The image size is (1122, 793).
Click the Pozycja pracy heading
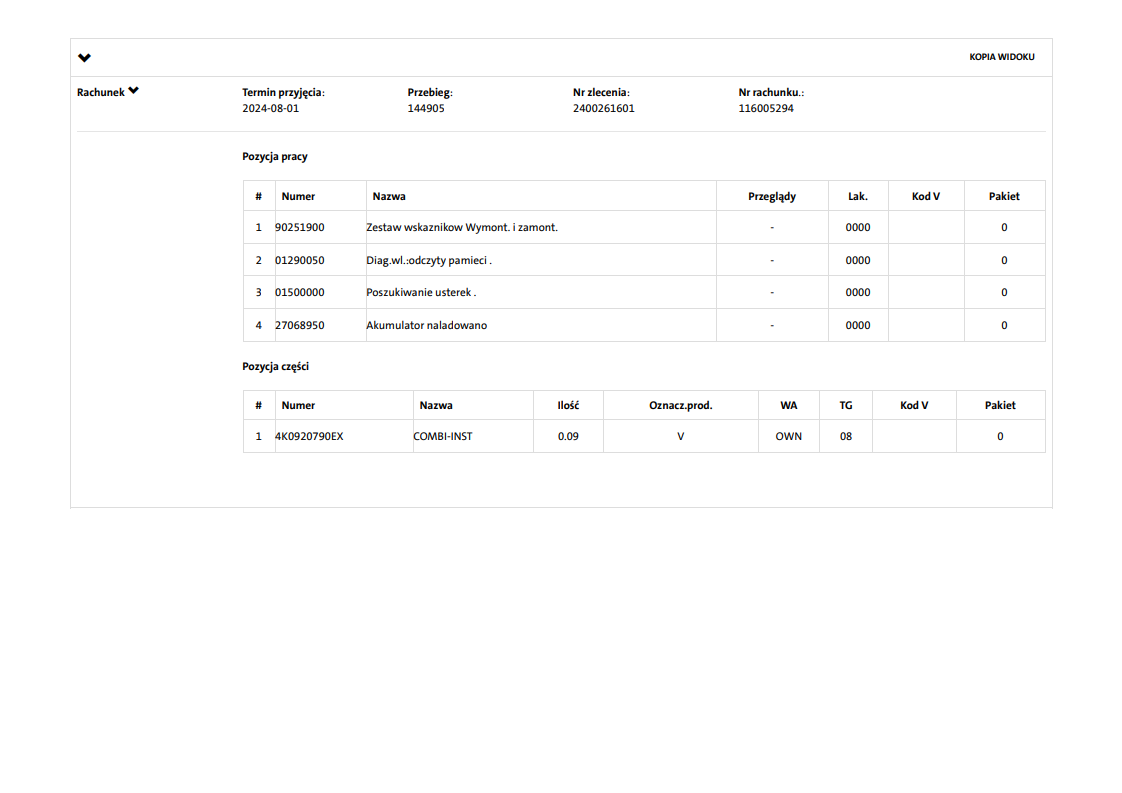(275, 157)
